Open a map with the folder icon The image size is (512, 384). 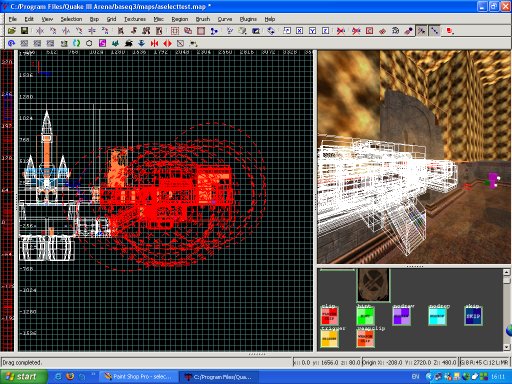coord(12,31)
